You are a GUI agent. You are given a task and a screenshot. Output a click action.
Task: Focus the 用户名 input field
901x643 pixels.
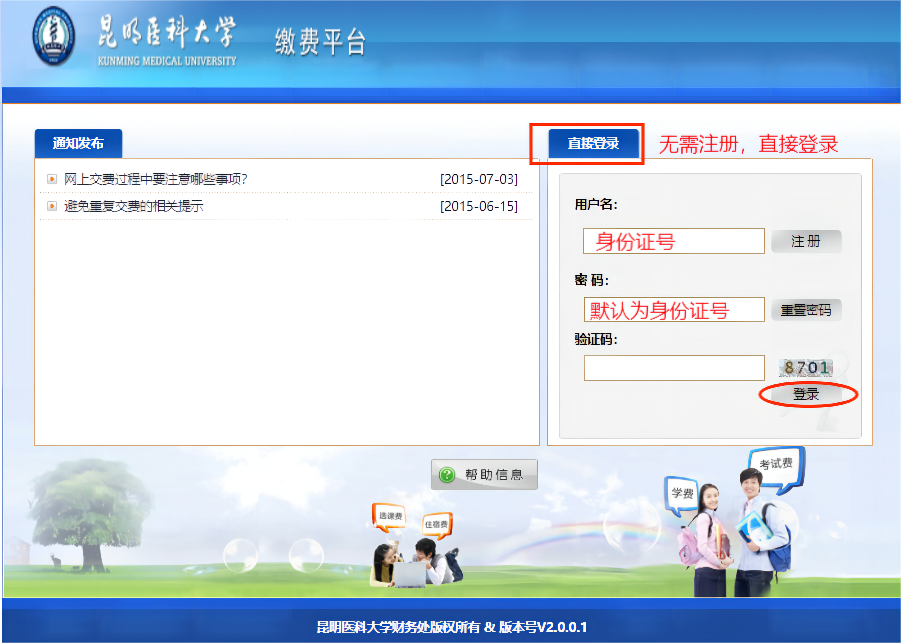(673, 241)
